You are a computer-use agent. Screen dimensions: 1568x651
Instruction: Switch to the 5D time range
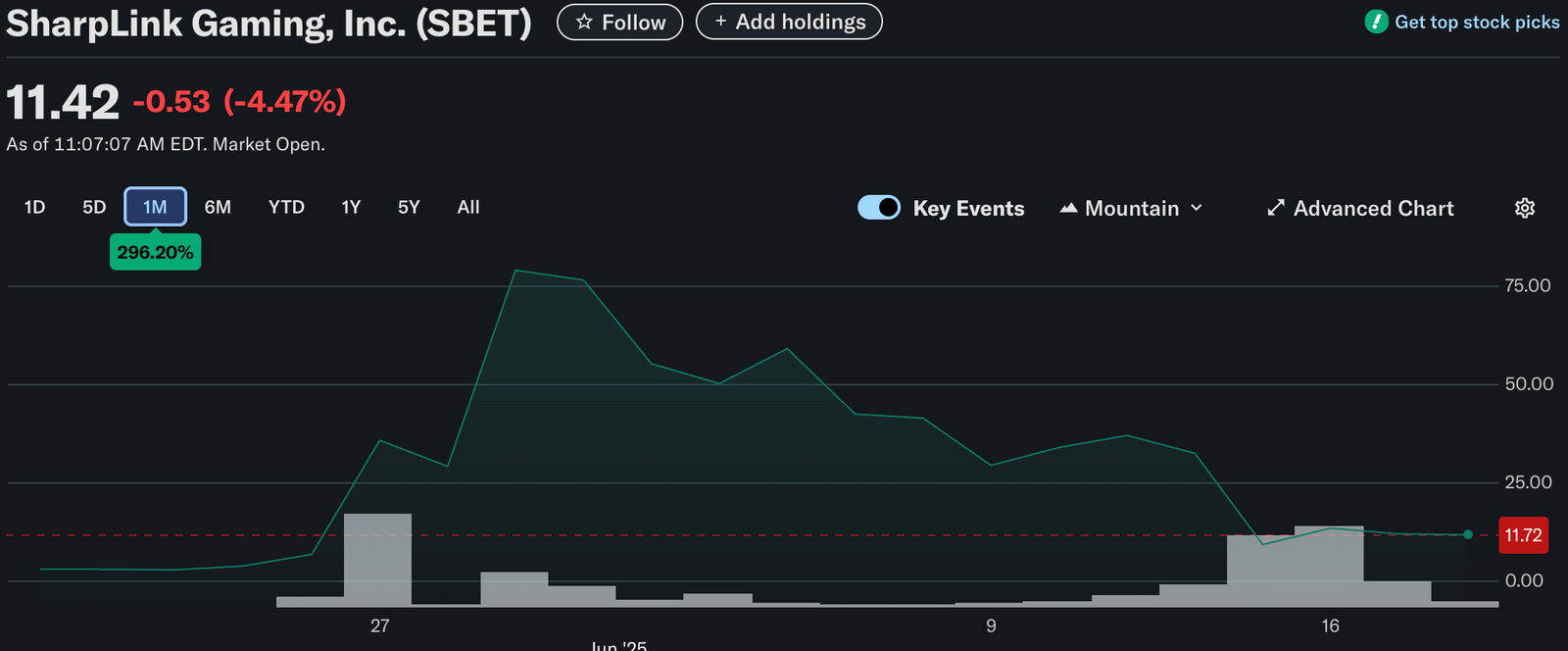click(94, 207)
